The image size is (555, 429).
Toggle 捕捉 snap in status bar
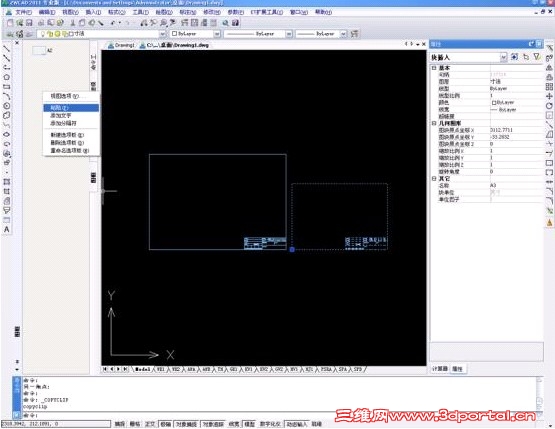pos(120,424)
